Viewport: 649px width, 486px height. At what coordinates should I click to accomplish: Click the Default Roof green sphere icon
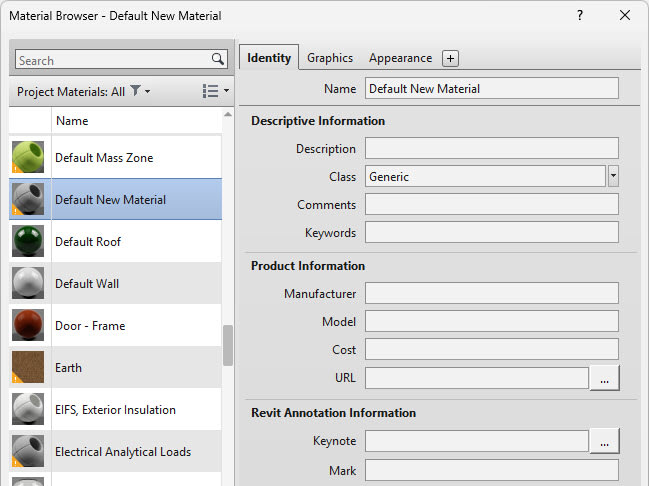coord(28,242)
